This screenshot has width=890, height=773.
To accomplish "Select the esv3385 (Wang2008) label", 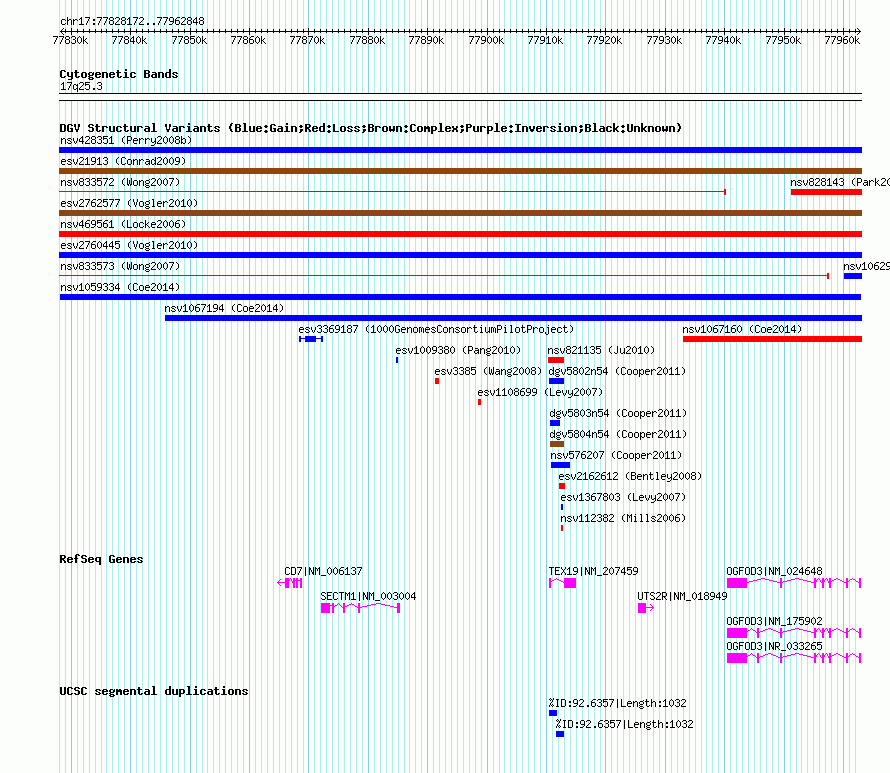I will click(488, 371).
